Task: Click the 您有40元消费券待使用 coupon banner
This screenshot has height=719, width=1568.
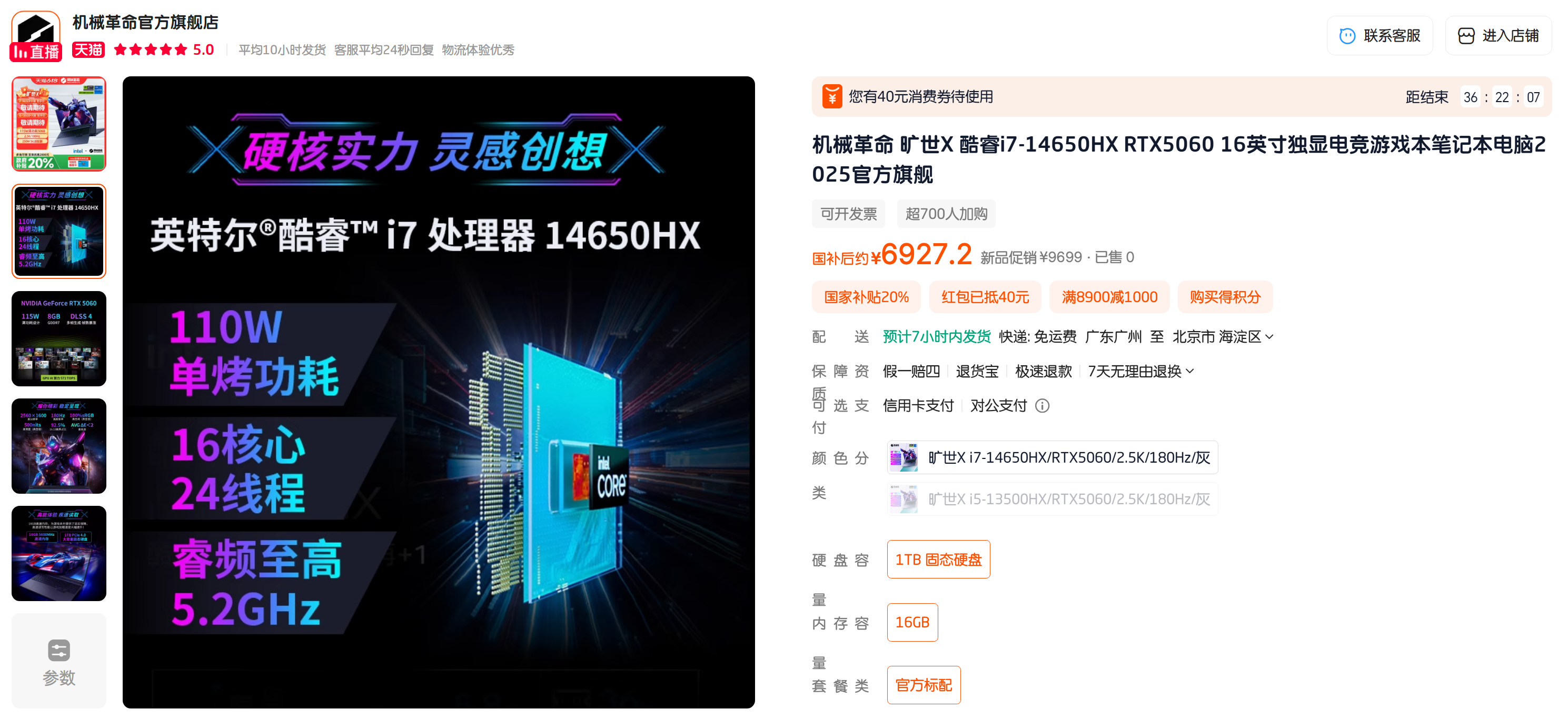Action: 1181,97
